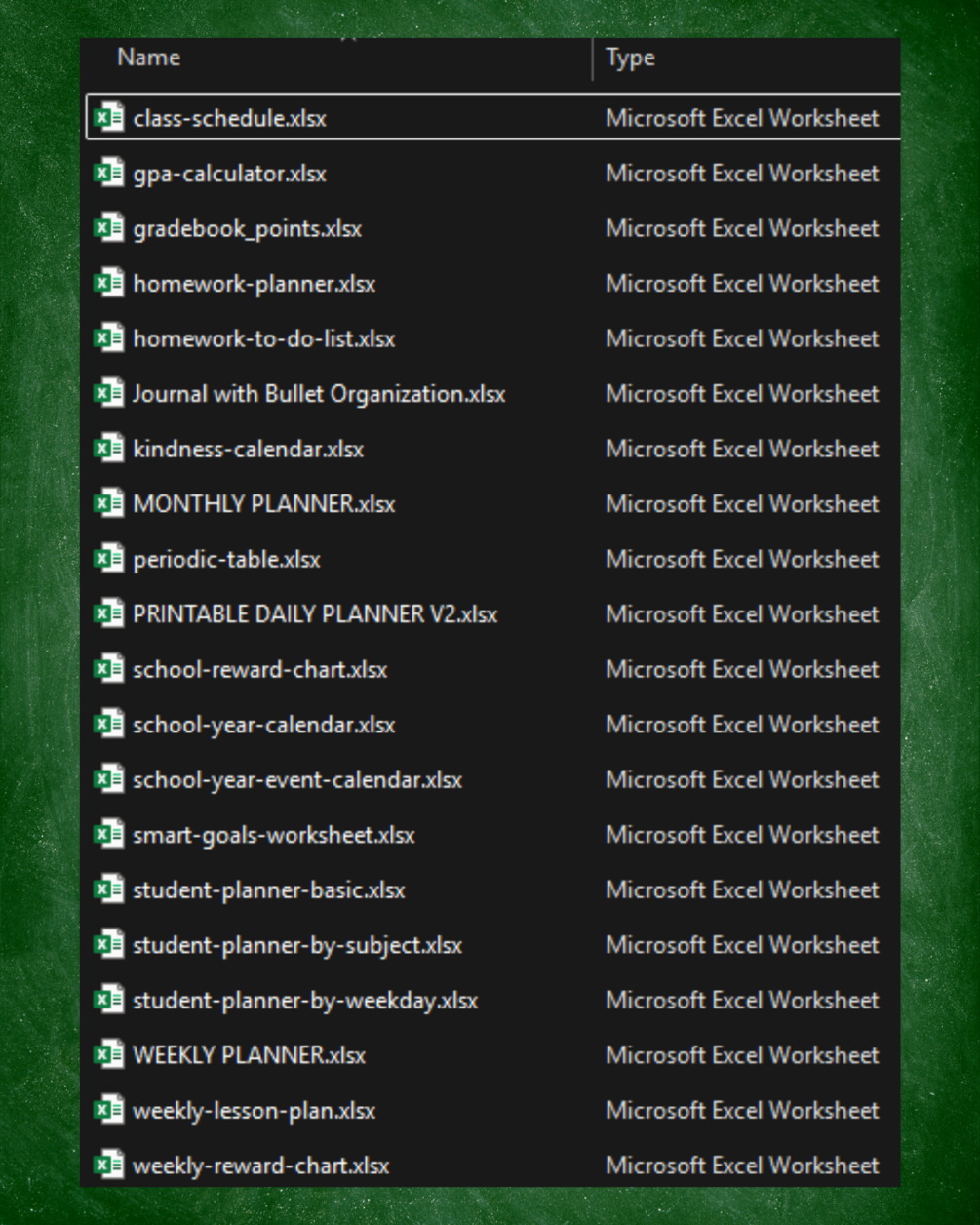Click the Excel icon beside school-year-event-calendar.xlsx
The height and width of the screenshot is (1225, 980).
point(108,779)
